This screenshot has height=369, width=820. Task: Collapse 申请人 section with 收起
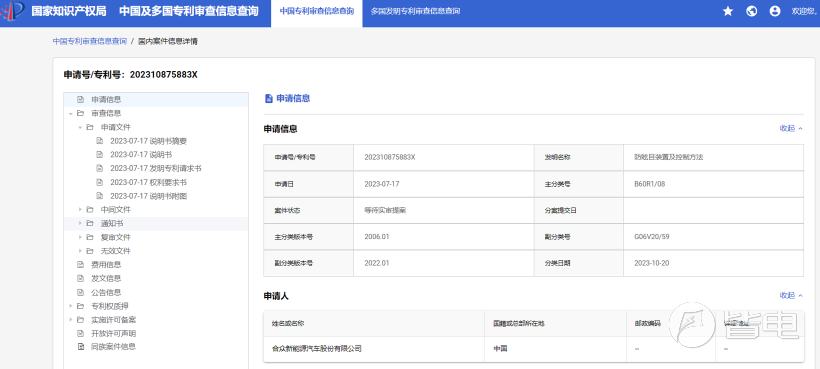[791, 295]
